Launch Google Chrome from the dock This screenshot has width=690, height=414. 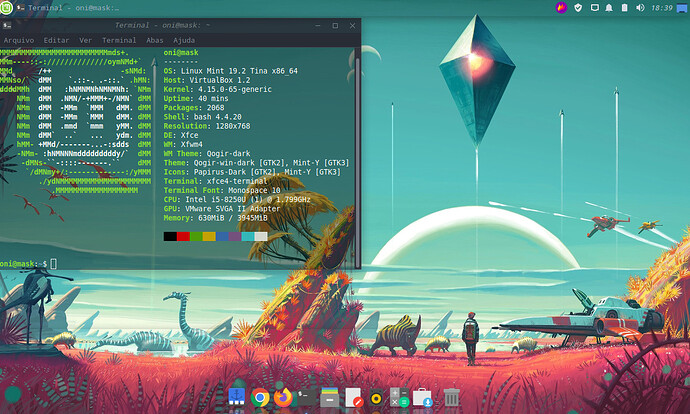[260, 398]
